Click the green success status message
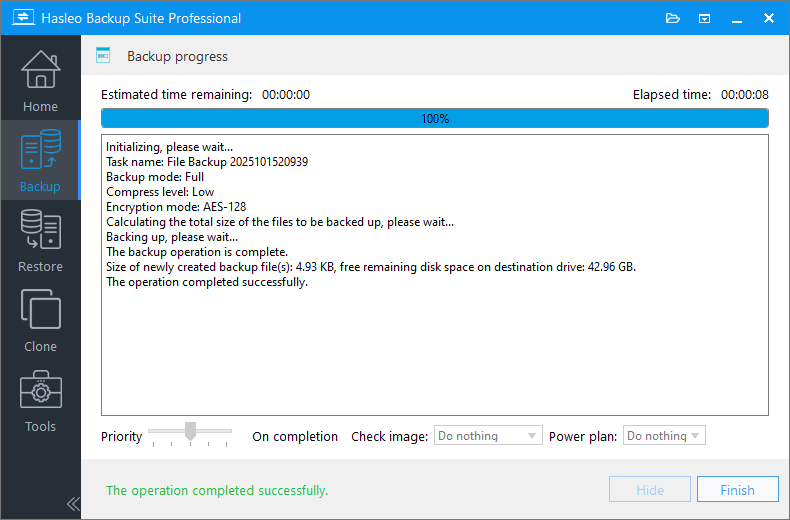This screenshot has height=520, width=790. tap(217, 490)
